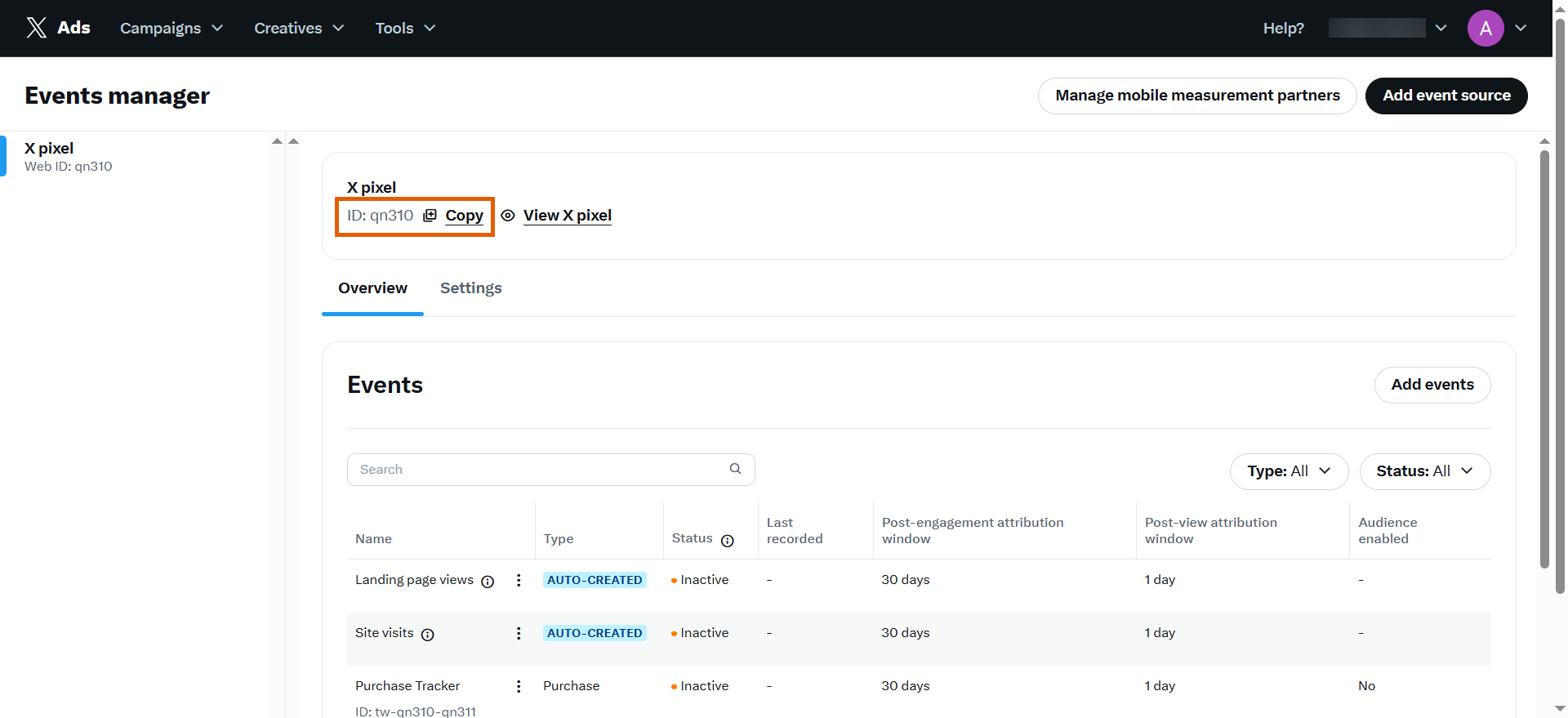Image resolution: width=1568 pixels, height=718 pixels.
Task: Open the three-dot menu for Purchase Tracker
Action: (519, 686)
